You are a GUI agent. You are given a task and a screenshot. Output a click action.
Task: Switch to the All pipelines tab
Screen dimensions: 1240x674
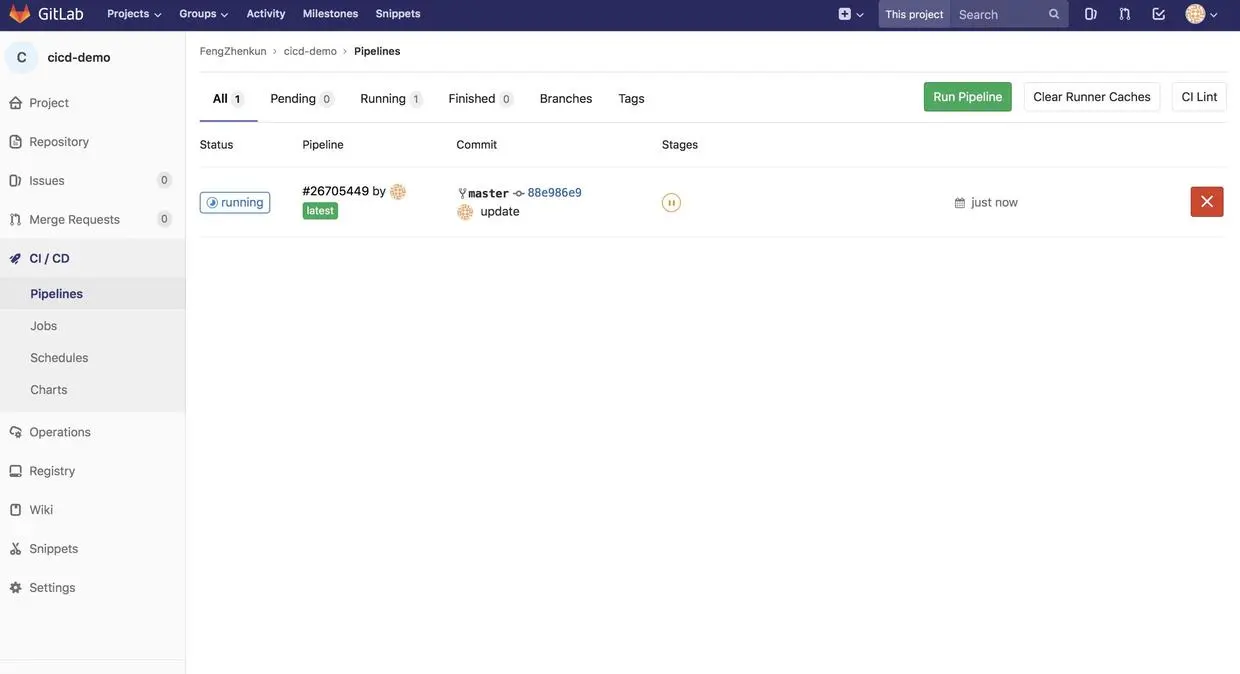(228, 98)
